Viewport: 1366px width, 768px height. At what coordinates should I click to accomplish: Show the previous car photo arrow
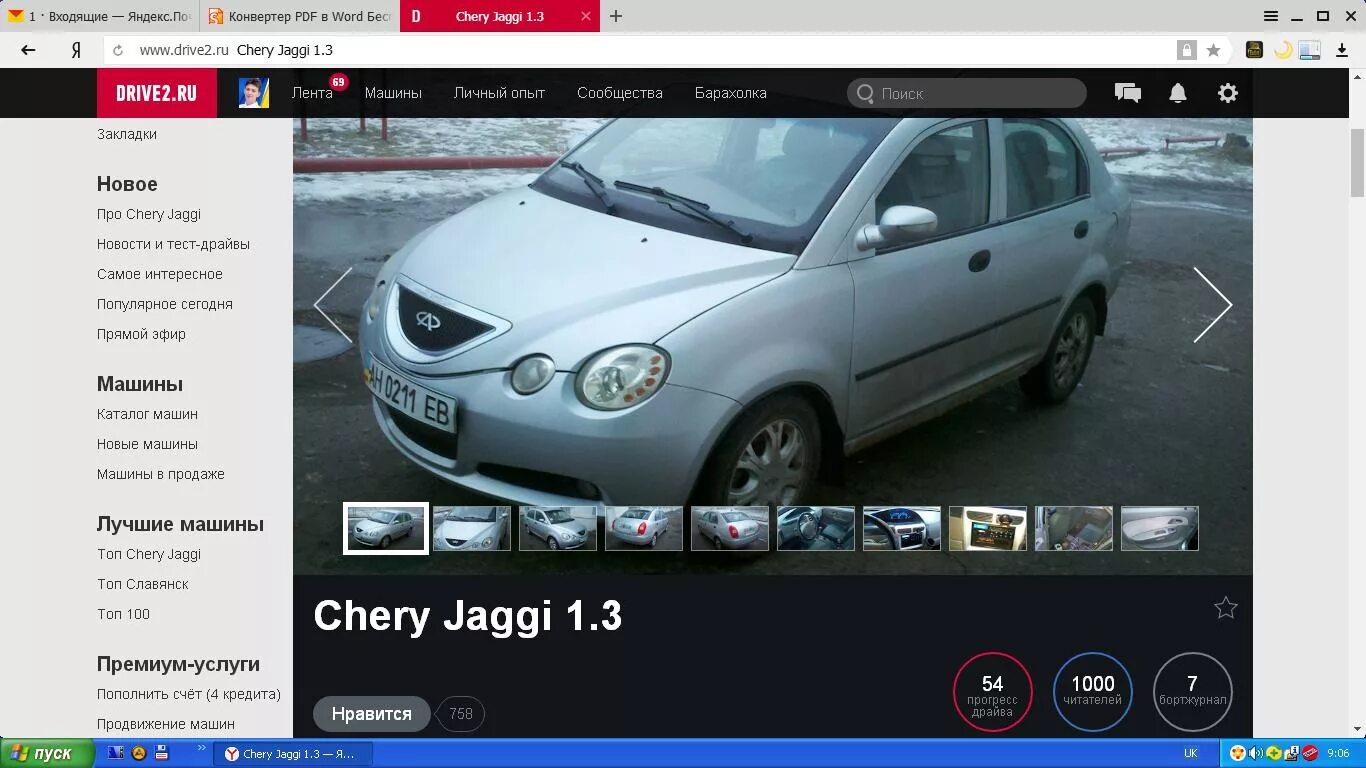[333, 305]
